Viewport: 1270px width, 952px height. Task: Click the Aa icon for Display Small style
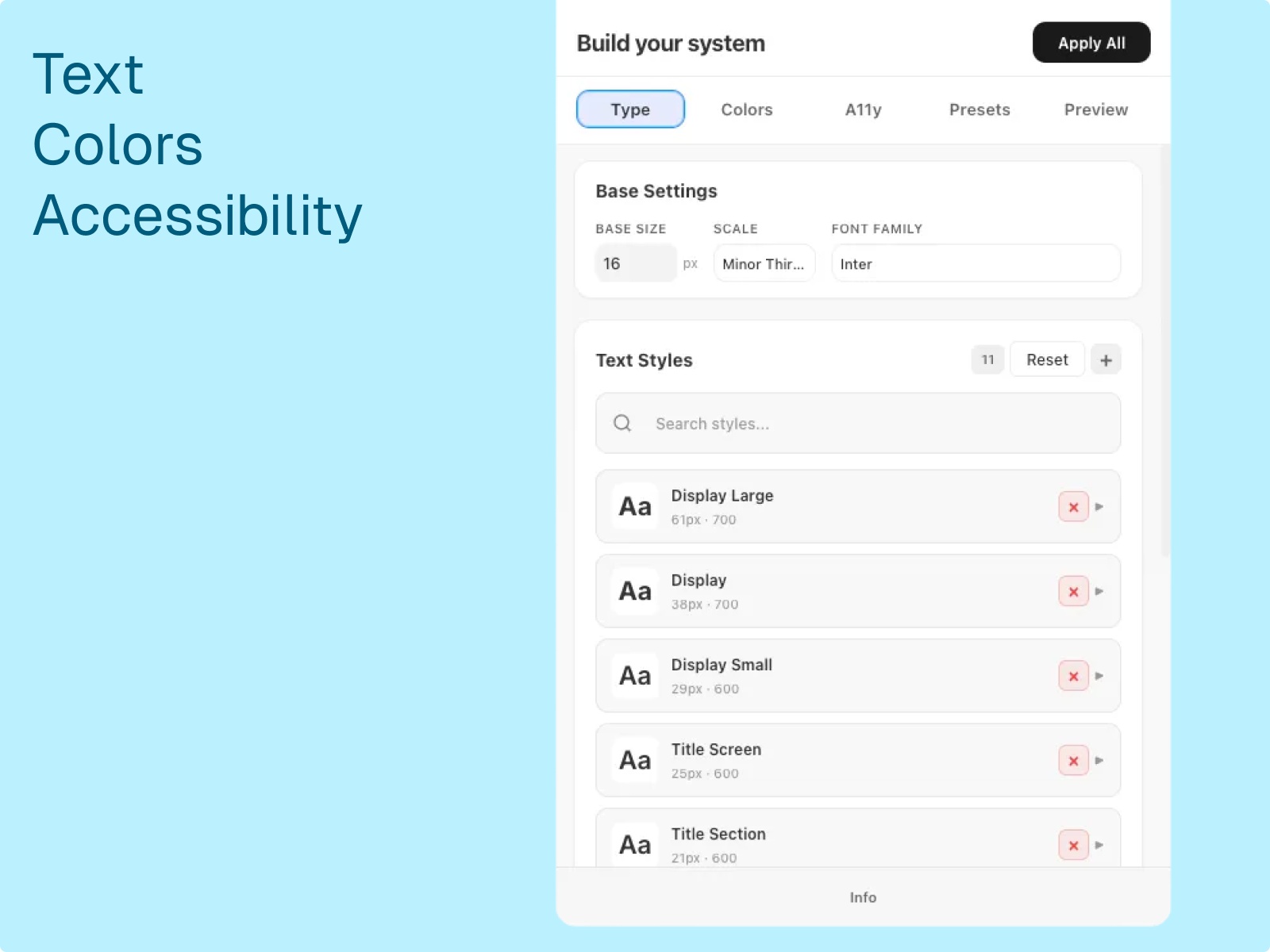click(633, 675)
